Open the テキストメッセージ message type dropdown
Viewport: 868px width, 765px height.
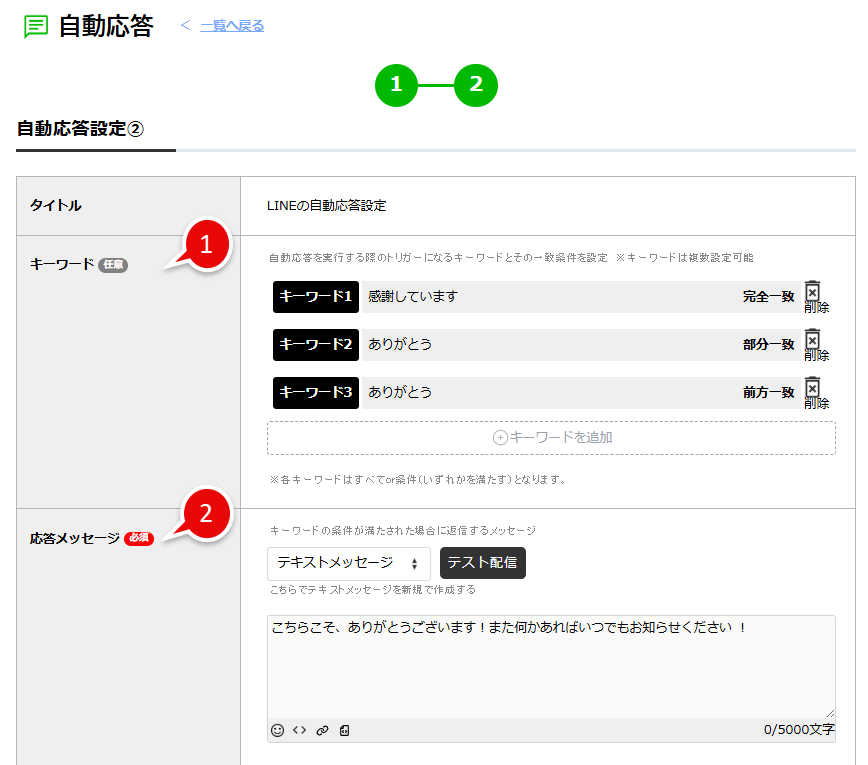tap(348, 563)
